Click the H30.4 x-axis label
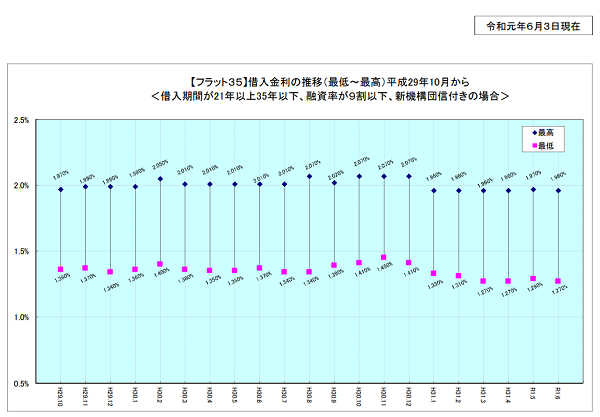Viewport: 600px width, 417px height. tap(210, 395)
